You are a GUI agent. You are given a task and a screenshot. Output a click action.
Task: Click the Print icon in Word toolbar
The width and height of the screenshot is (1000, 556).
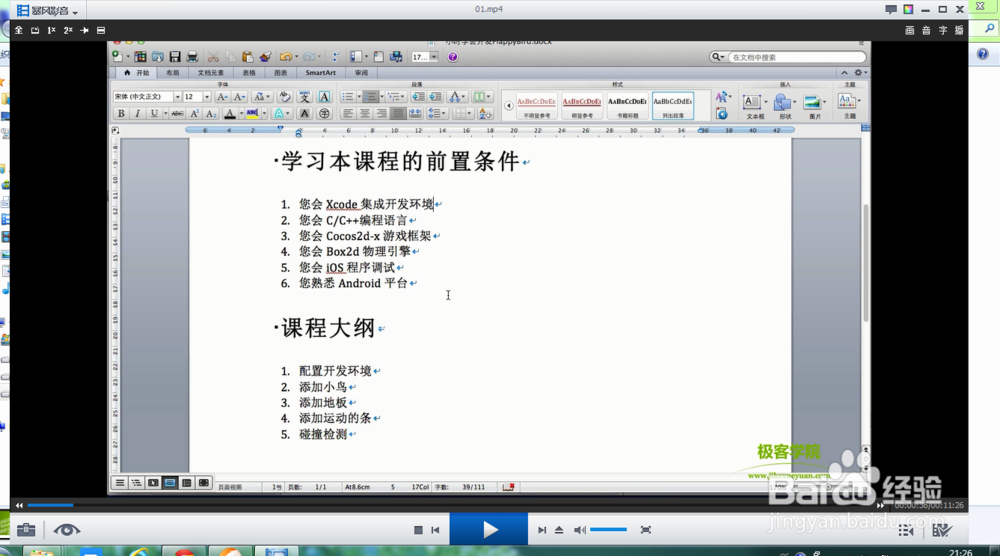point(193,57)
